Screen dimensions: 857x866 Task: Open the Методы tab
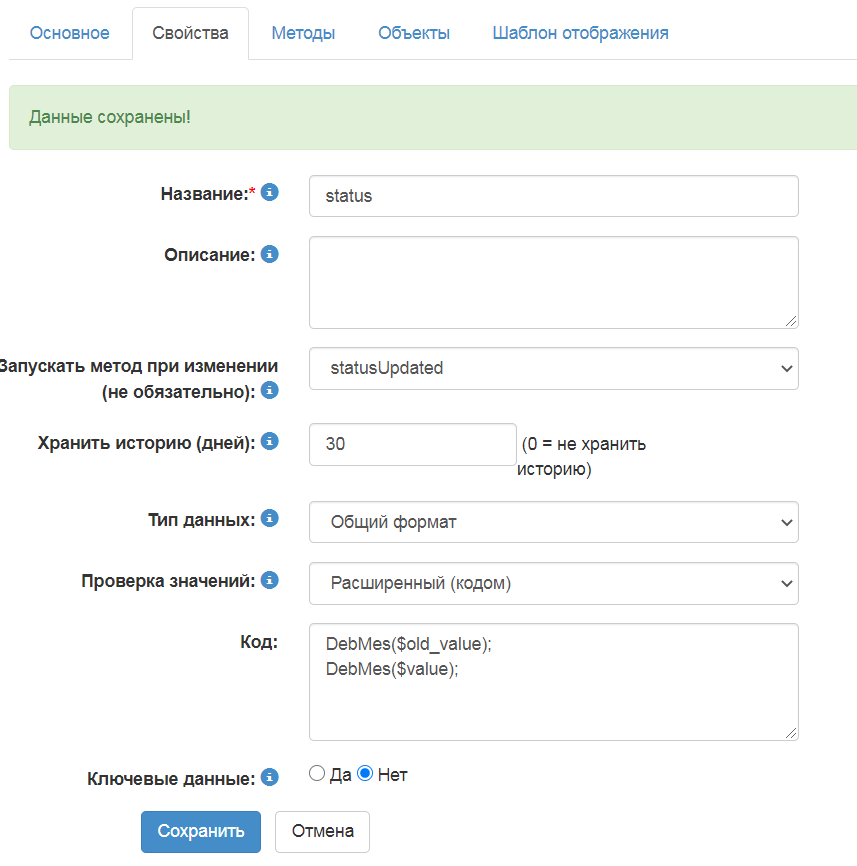[x=303, y=33]
